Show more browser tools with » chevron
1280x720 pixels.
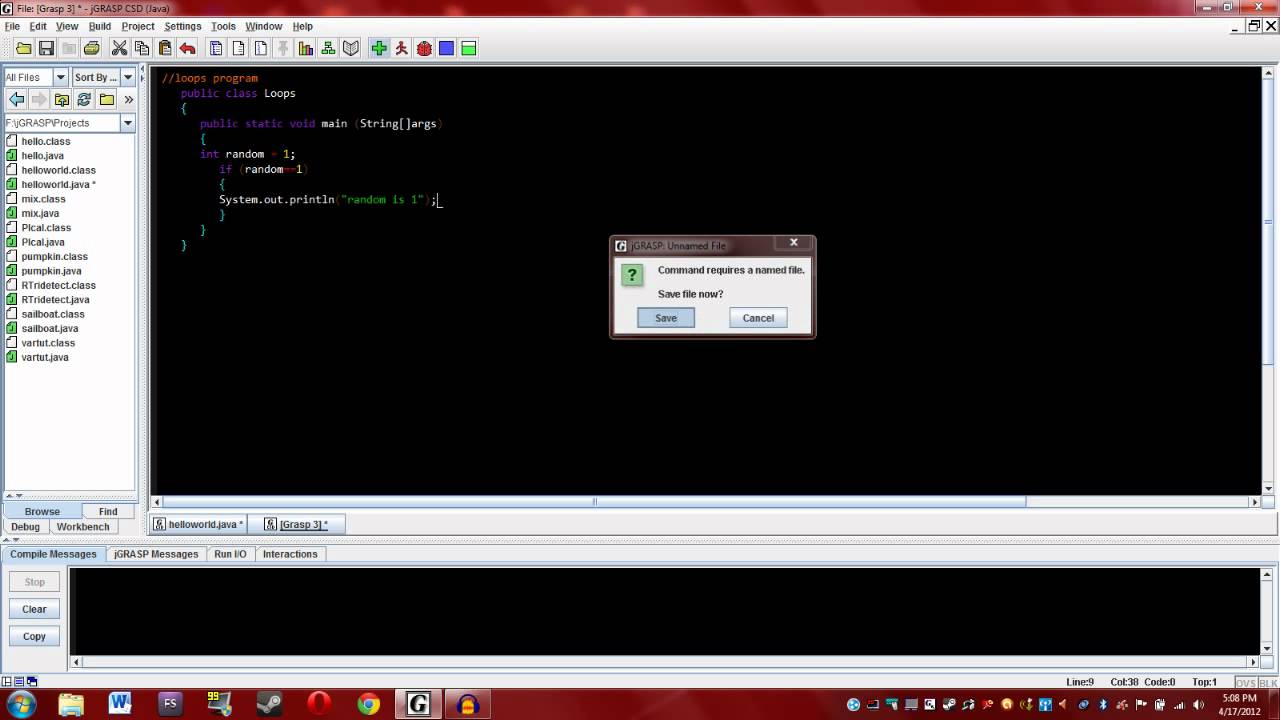(x=128, y=99)
